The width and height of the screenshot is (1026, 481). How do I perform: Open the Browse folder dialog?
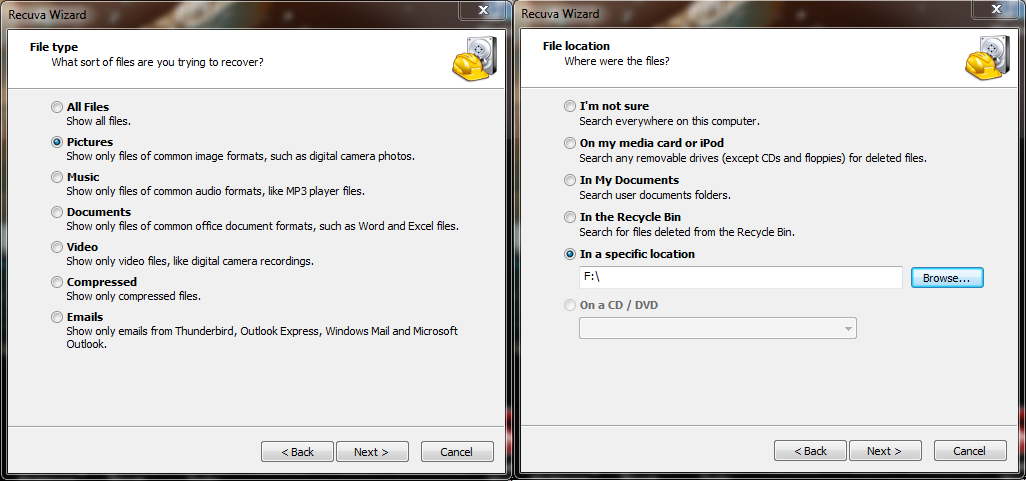click(x=947, y=277)
